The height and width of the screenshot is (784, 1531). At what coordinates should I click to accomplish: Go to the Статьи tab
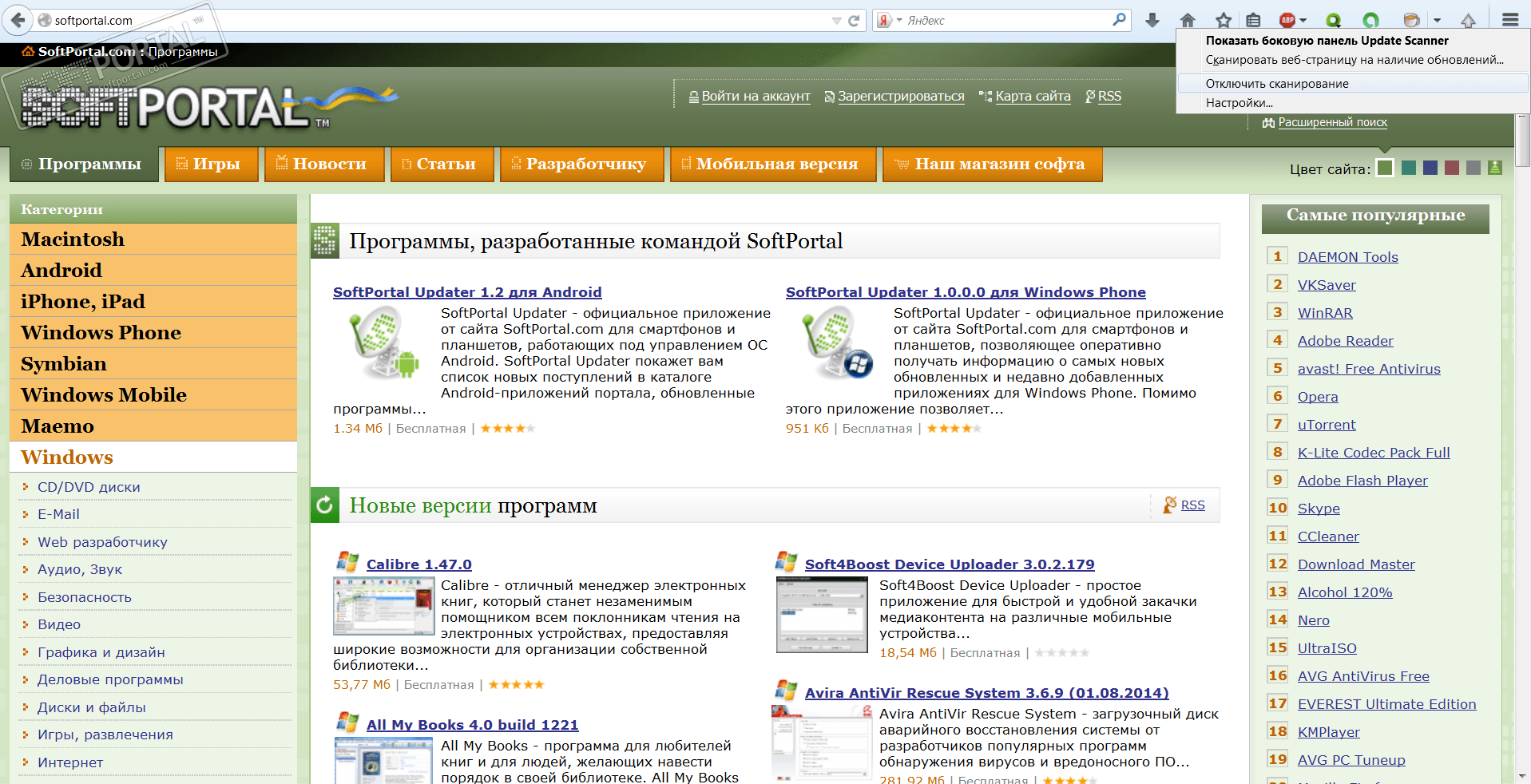coord(442,164)
